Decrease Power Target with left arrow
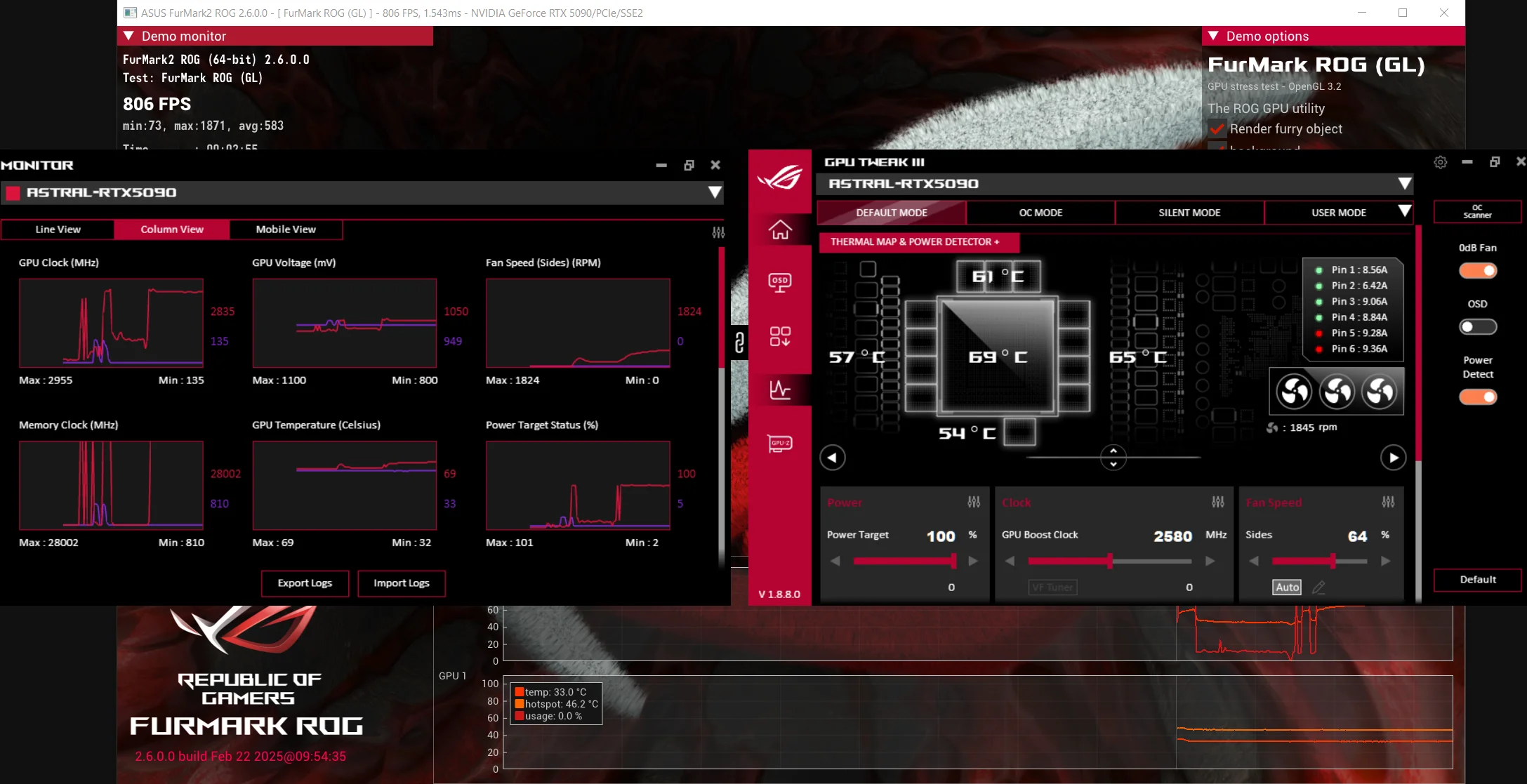 click(x=835, y=561)
